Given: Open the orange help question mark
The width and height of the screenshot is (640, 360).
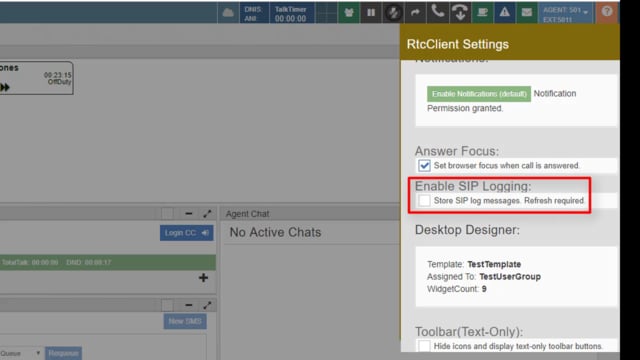Looking at the screenshot, I should tap(607, 12).
